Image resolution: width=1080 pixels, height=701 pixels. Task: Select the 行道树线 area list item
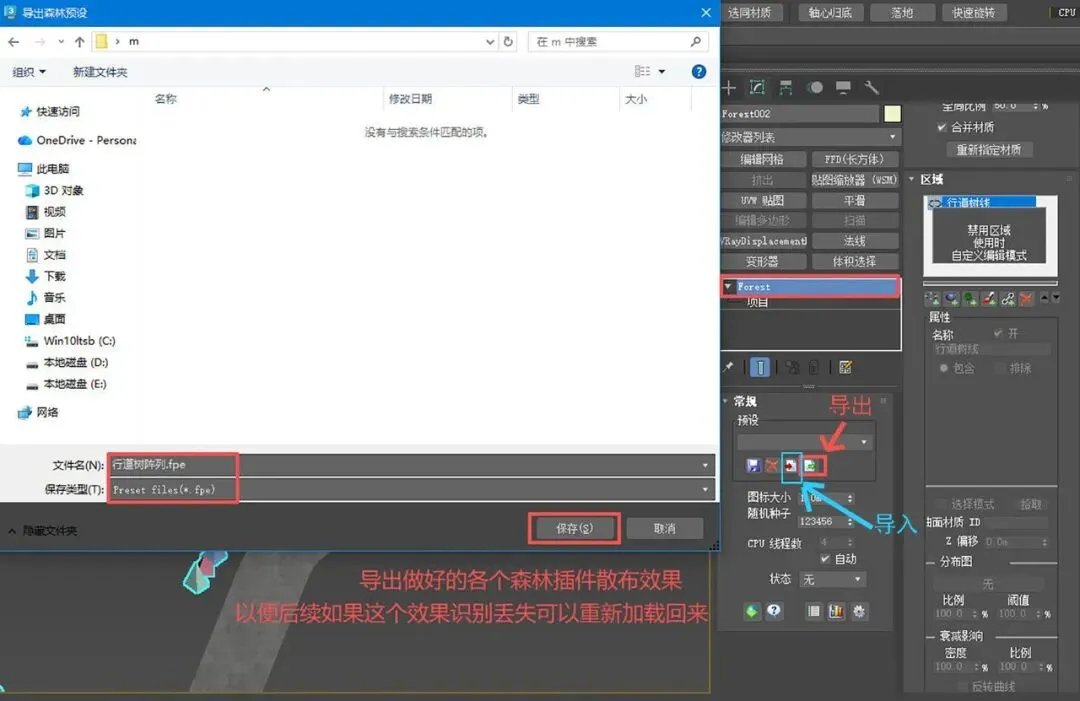(983, 202)
